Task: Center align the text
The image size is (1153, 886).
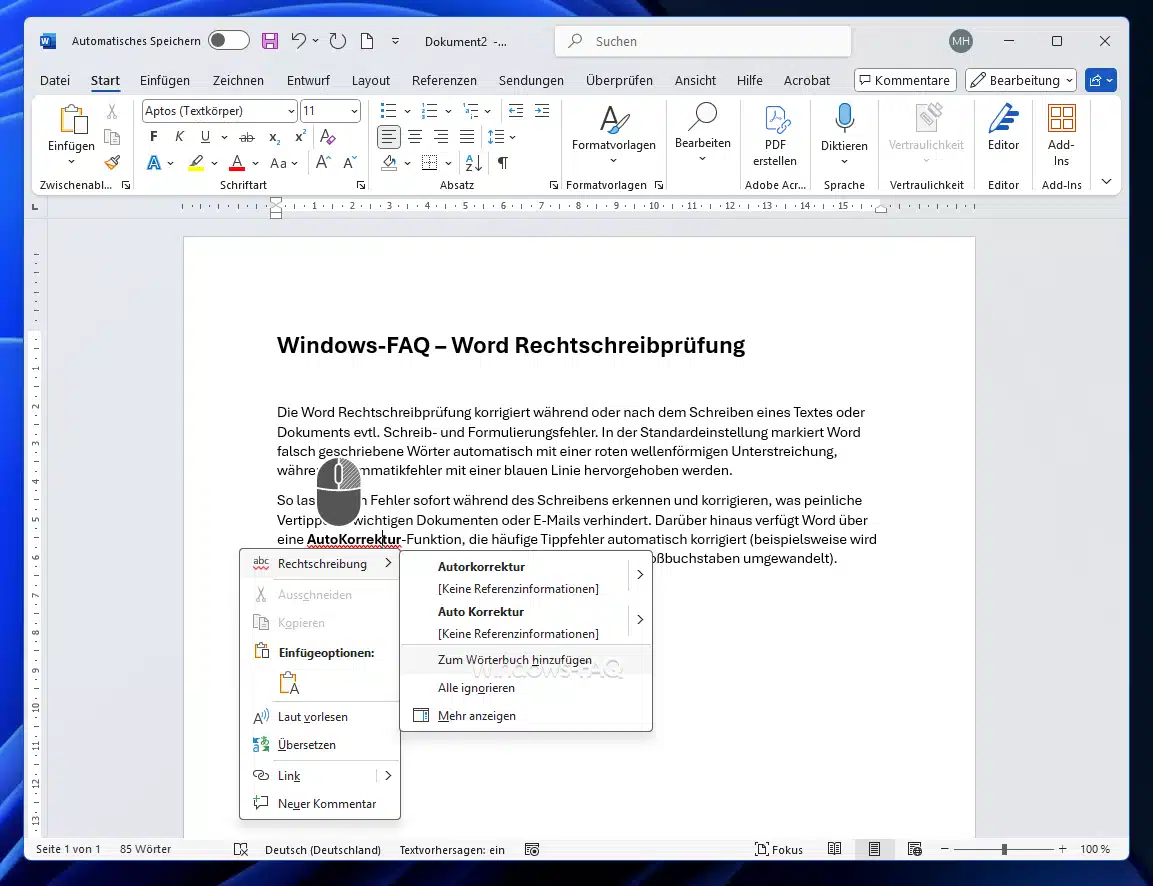Action: [x=415, y=137]
